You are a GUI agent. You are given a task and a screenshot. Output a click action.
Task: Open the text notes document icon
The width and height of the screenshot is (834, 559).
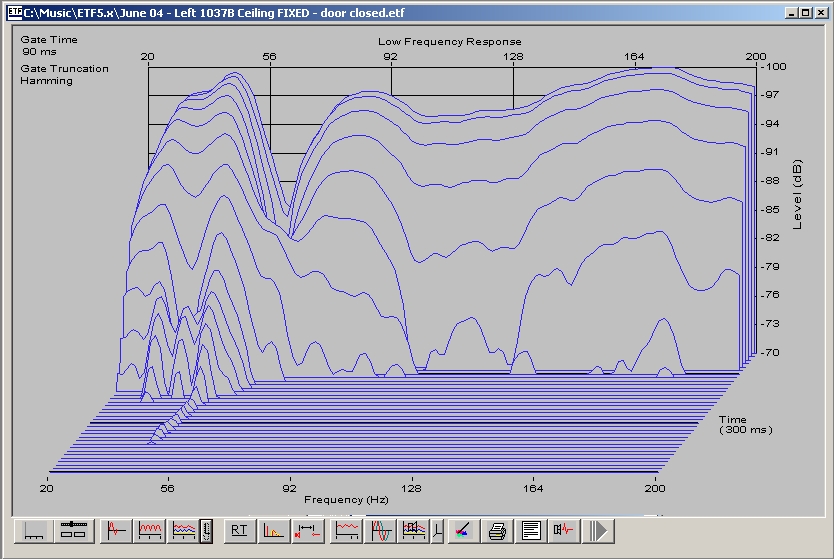tap(531, 530)
